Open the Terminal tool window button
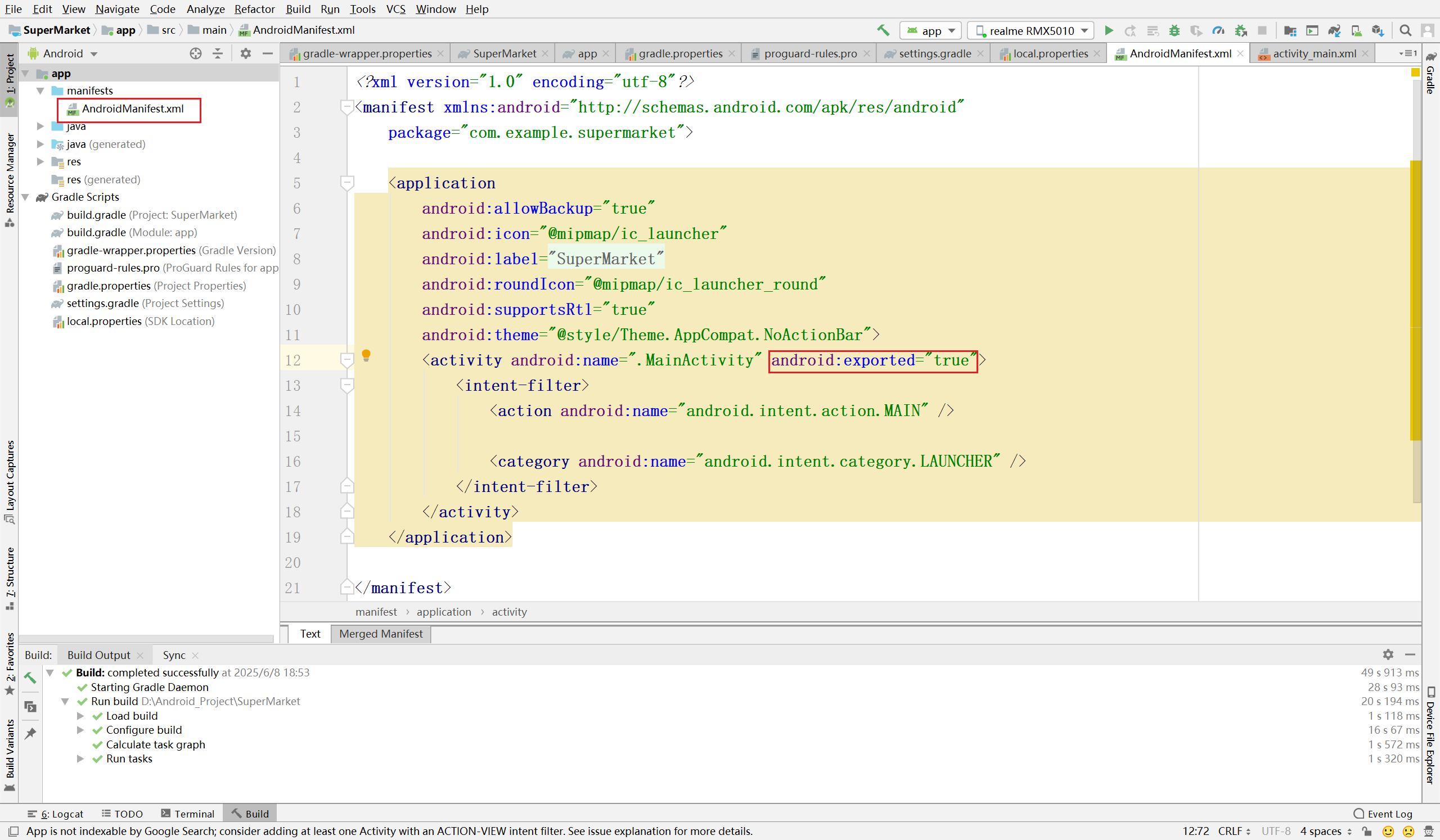 187,814
